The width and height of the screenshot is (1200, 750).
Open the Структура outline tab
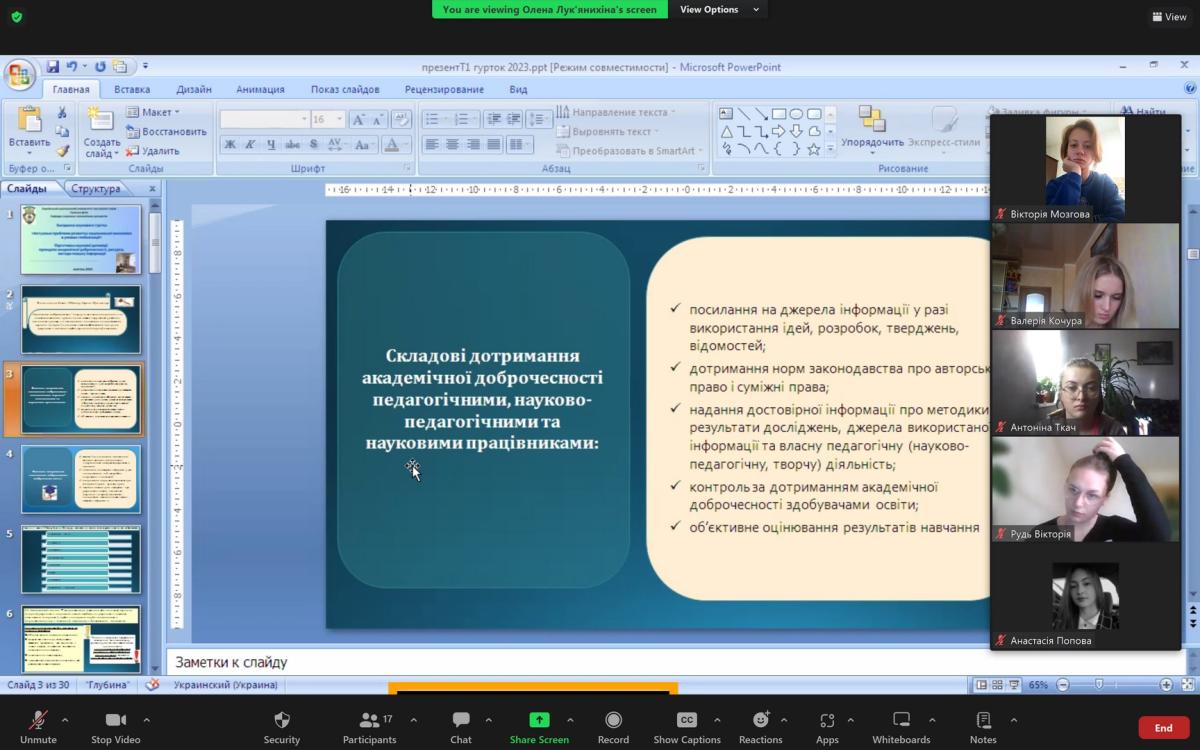[x=96, y=188]
